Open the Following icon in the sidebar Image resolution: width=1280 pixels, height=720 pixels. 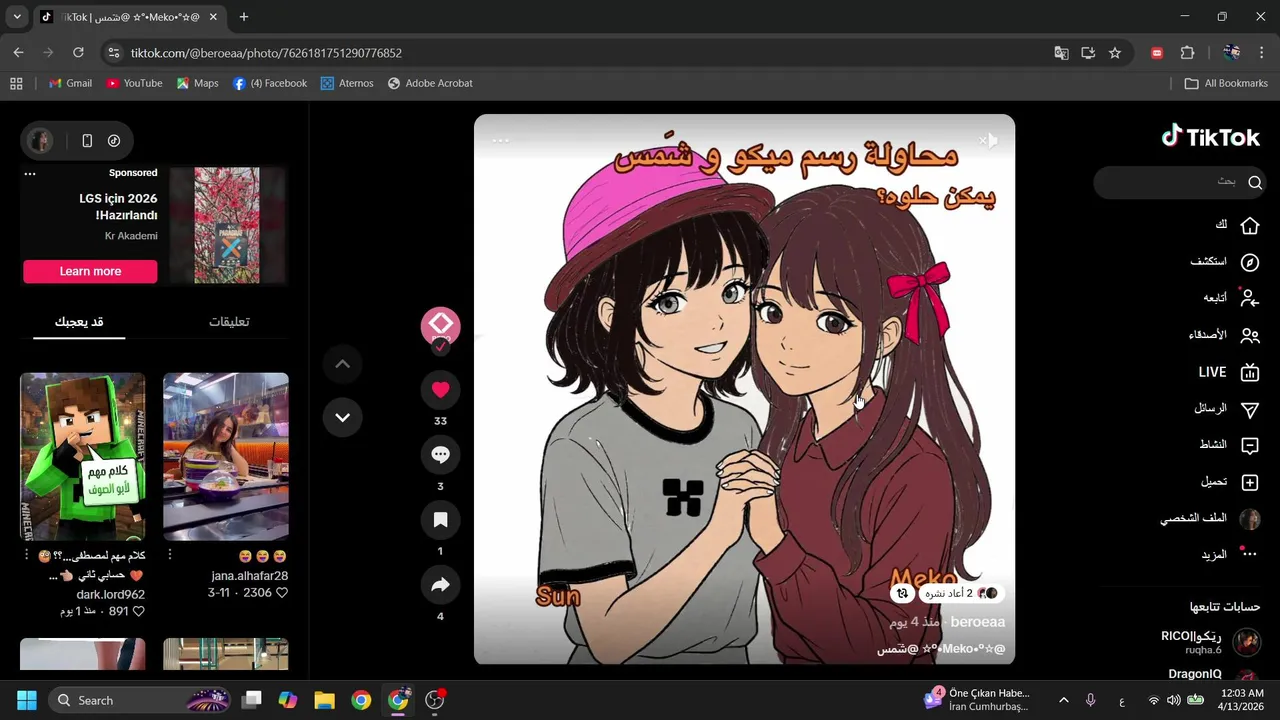point(1249,298)
